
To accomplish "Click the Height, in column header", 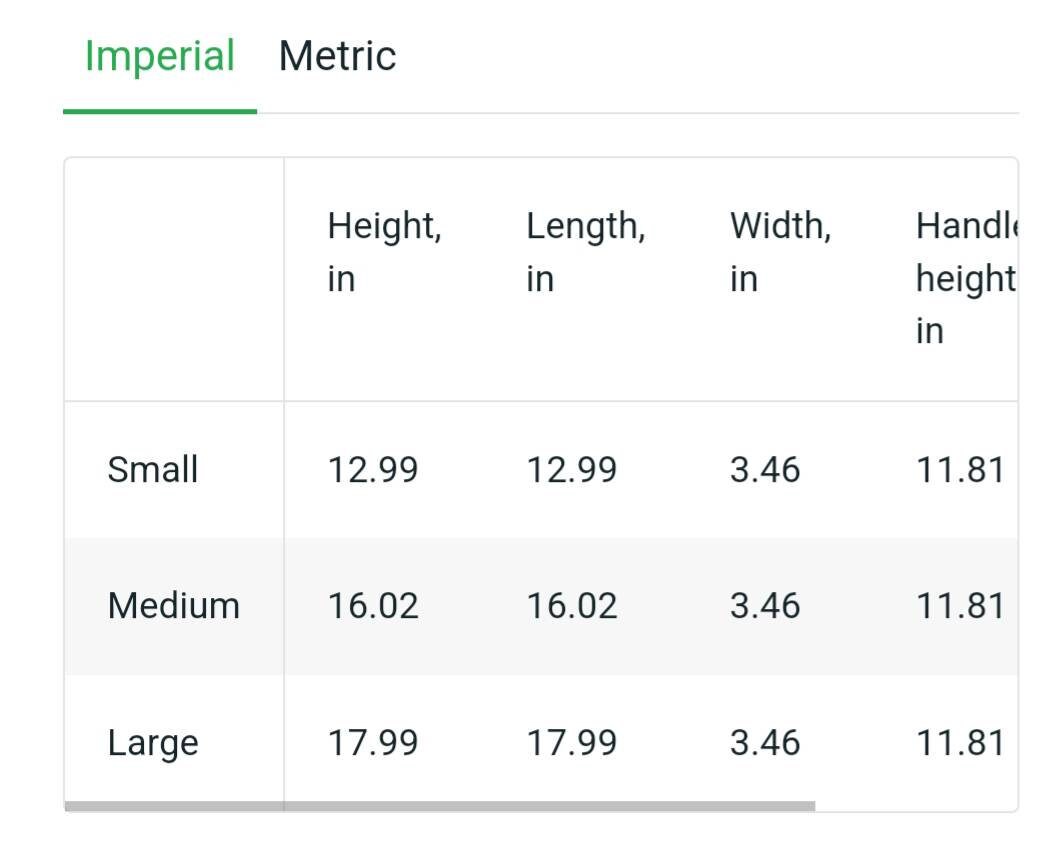I will point(384,252).
